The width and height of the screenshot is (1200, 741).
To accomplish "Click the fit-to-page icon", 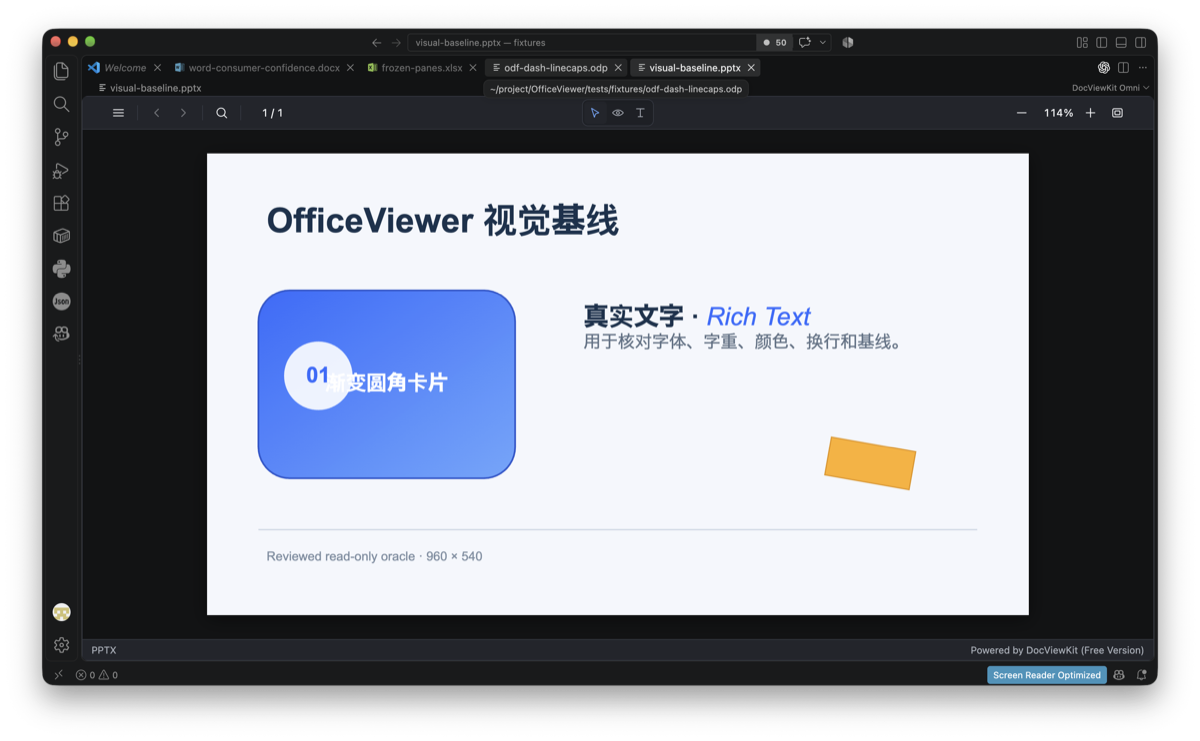I will click(1117, 113).
